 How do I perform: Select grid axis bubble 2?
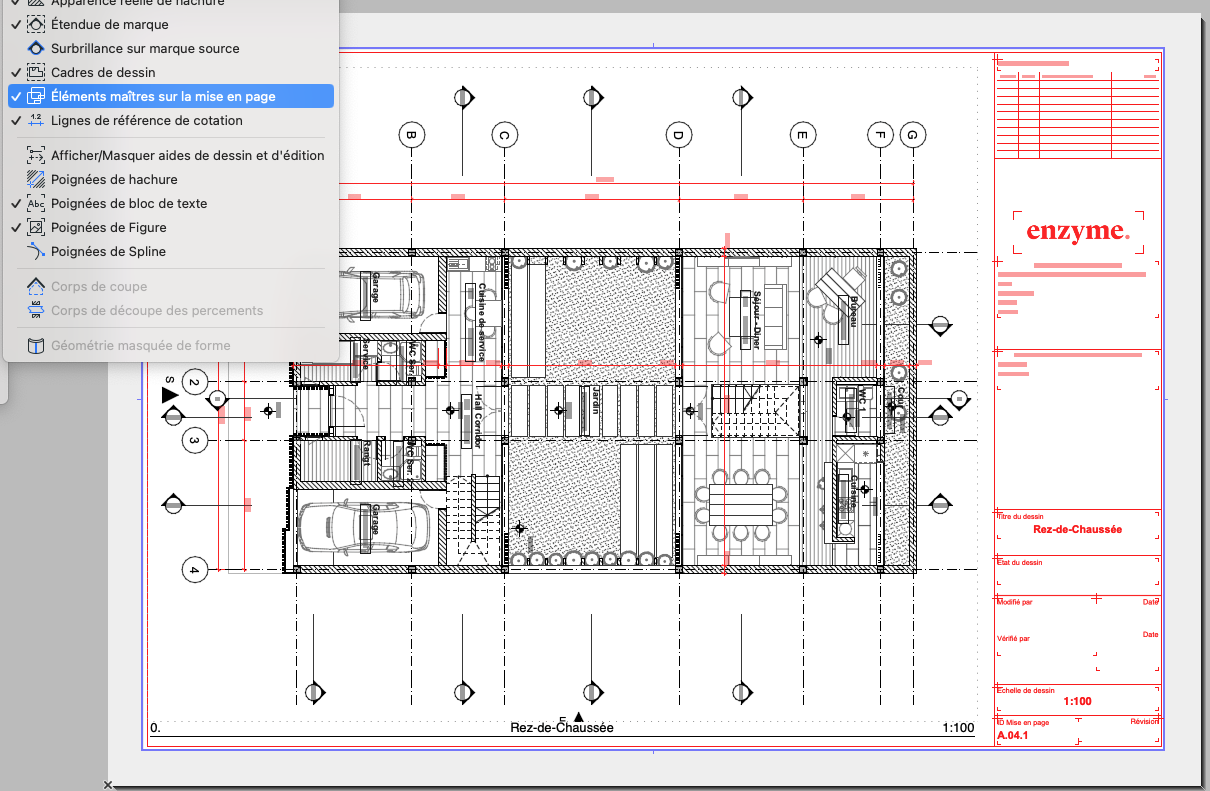pos(195,382)
